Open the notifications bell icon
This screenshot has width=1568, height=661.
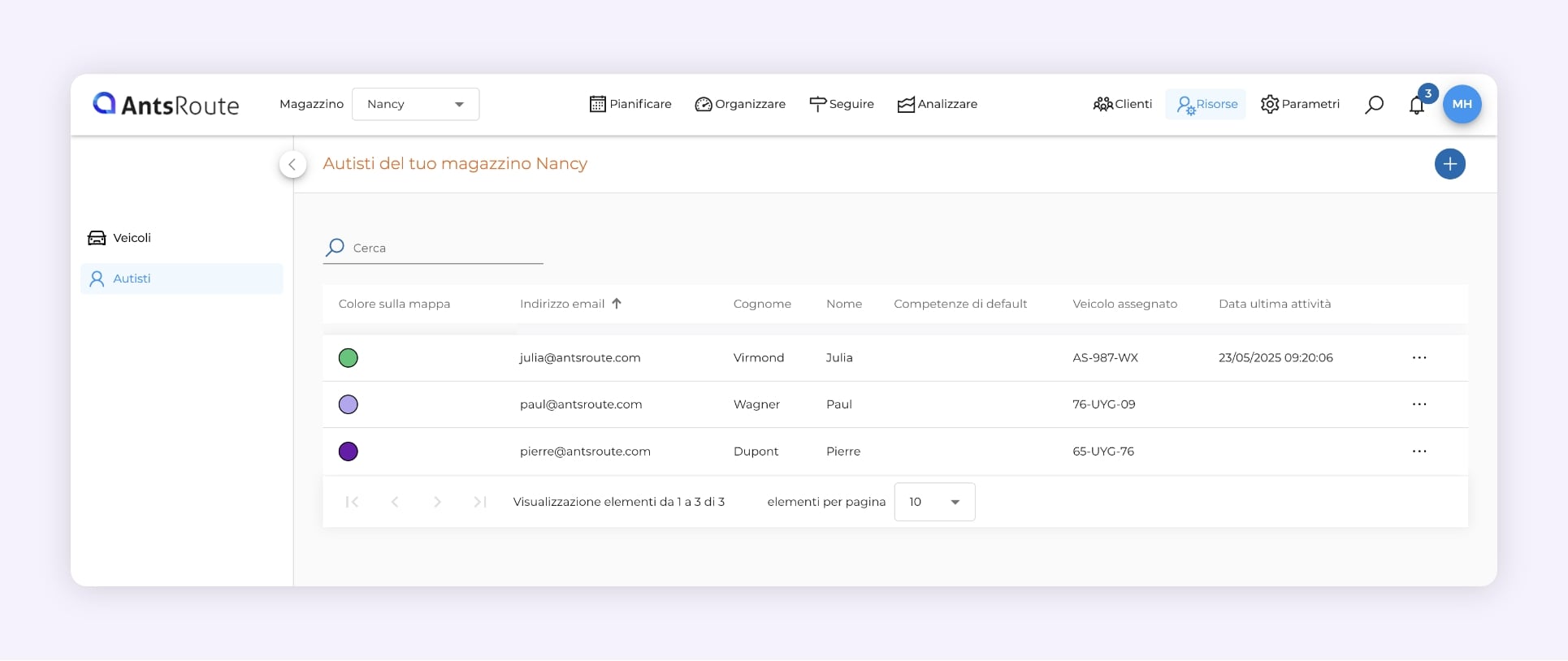1416,105
